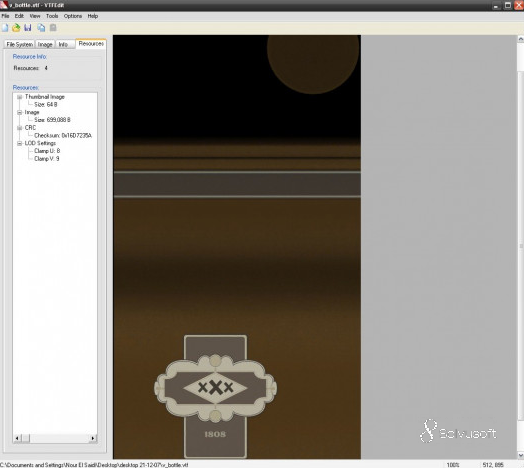
Task: Select the Clamp U: 8 entry
Action: 47,151
